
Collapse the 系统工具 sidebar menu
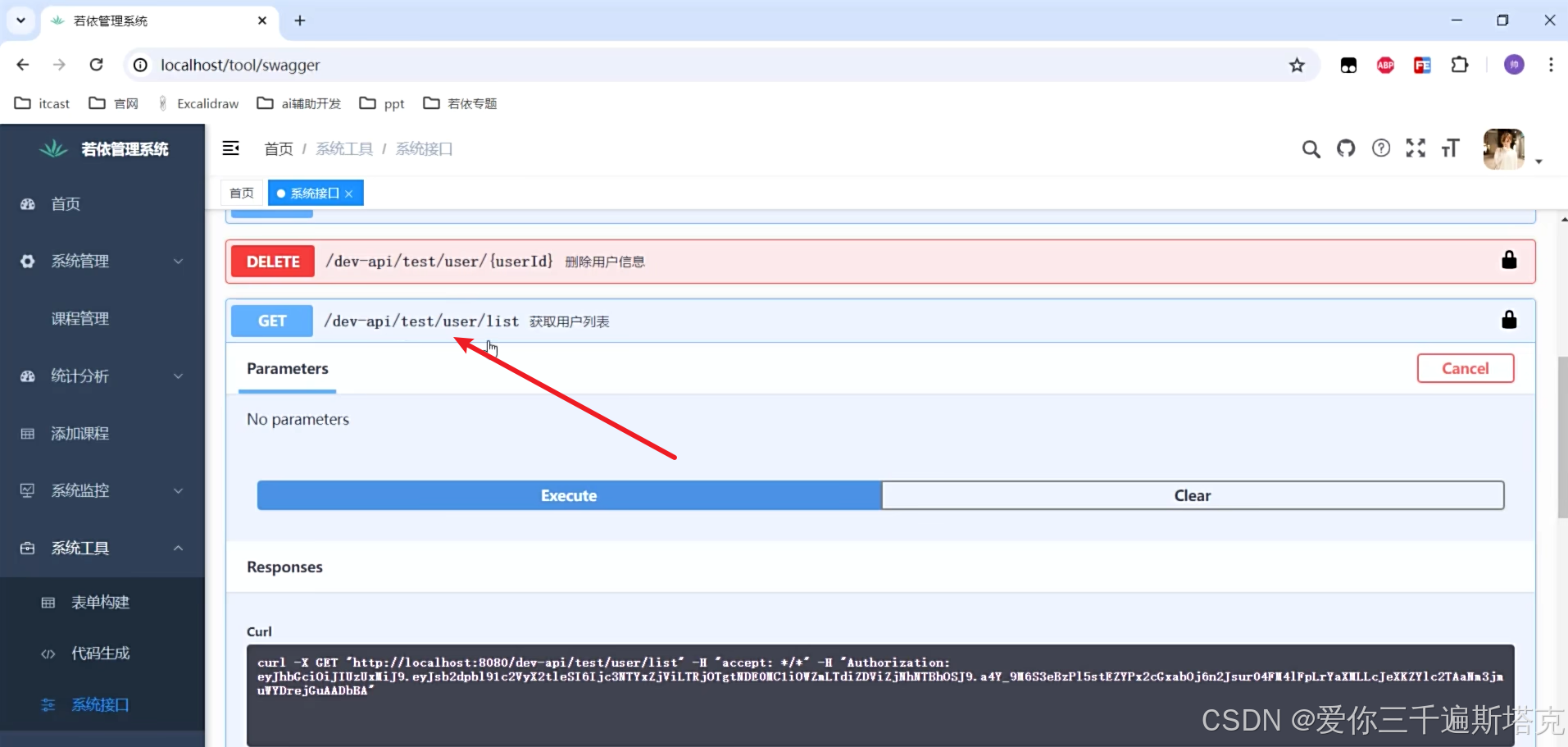(x=102, y=549)
